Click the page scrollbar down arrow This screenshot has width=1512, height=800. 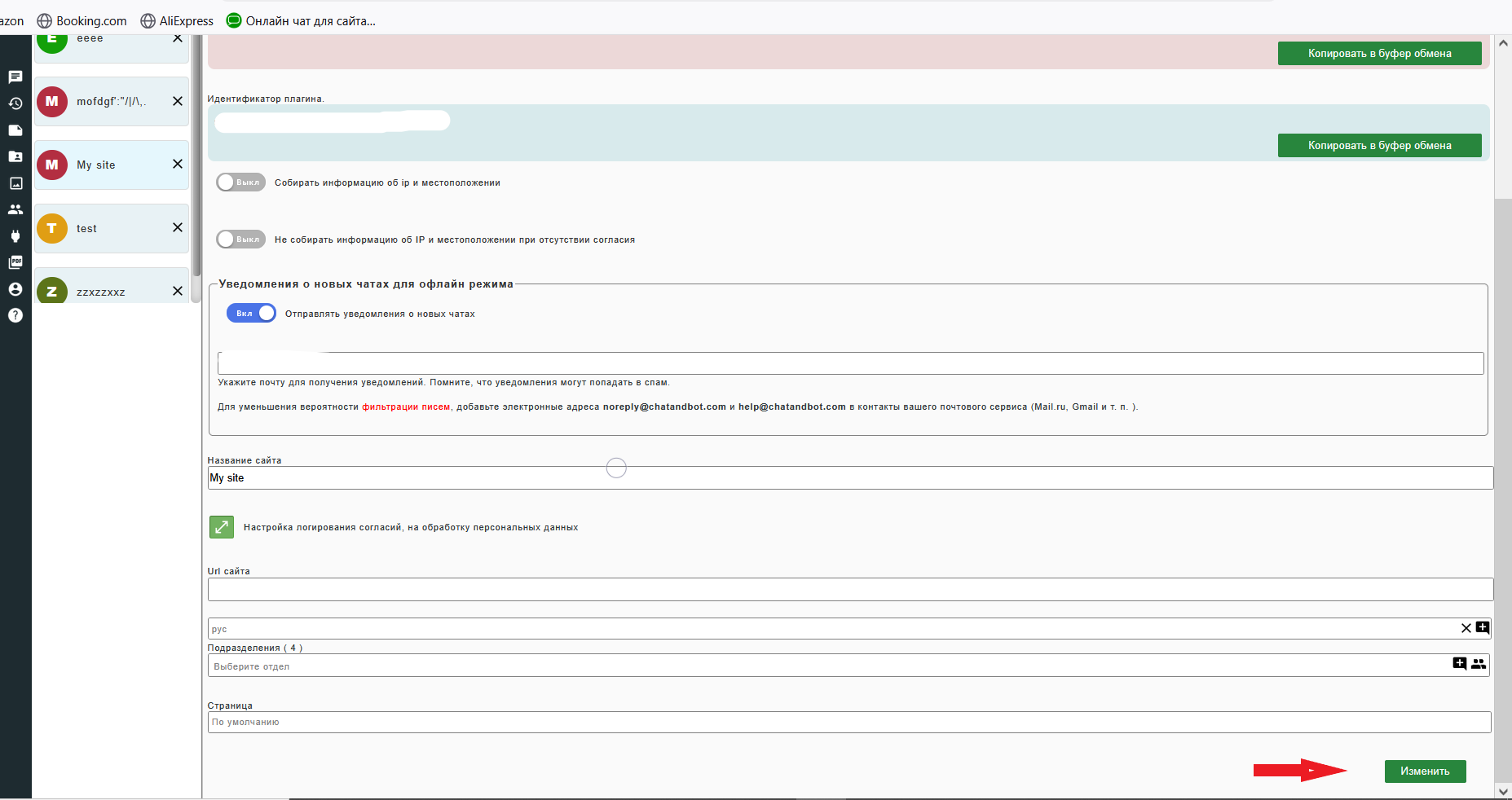point(1503,791)
